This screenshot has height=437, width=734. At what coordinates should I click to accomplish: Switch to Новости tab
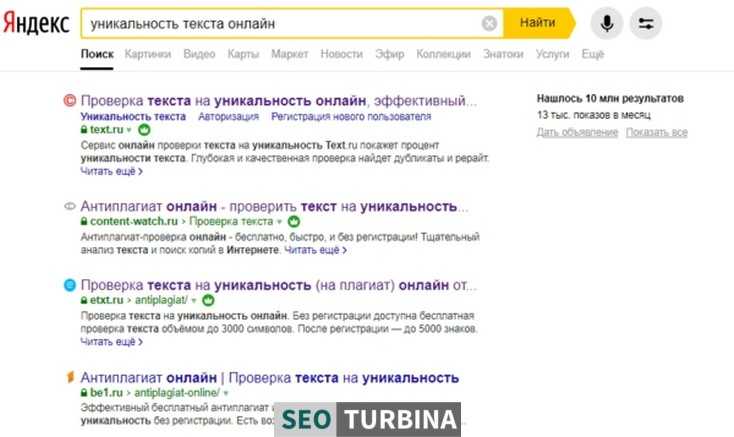[x=342, y=54]
